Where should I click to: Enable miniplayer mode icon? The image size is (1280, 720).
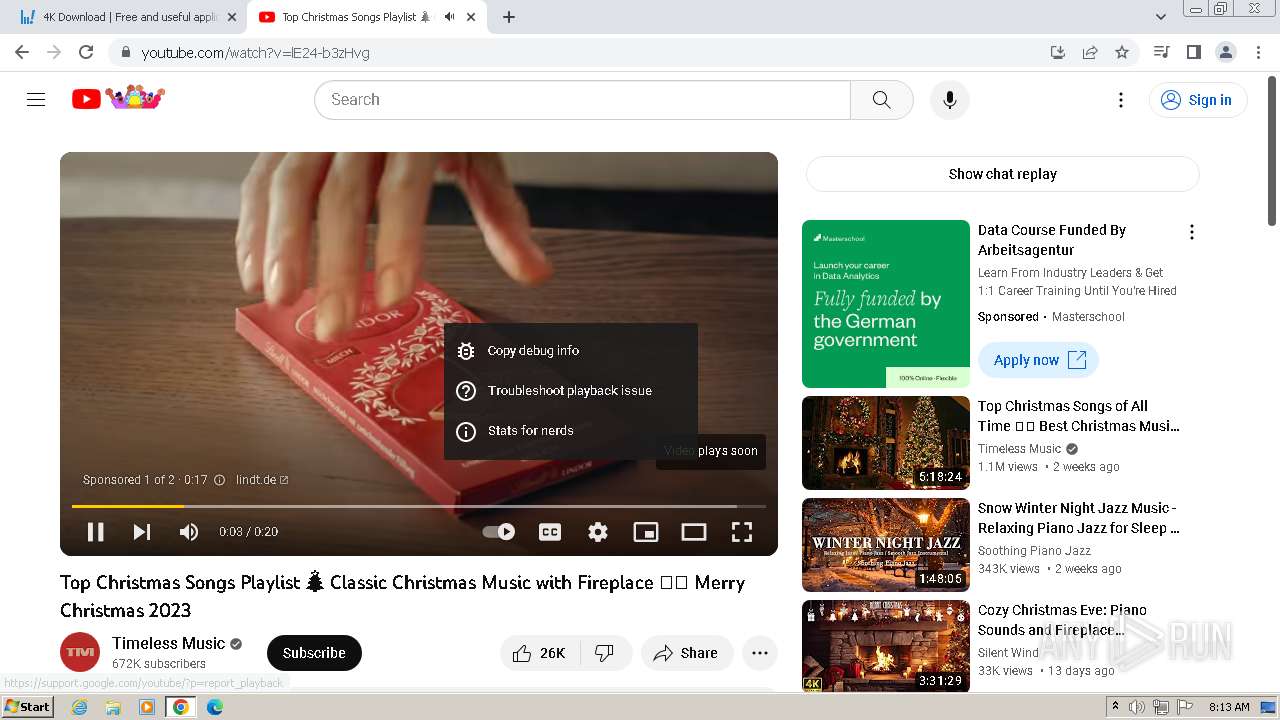pos(646,532)
